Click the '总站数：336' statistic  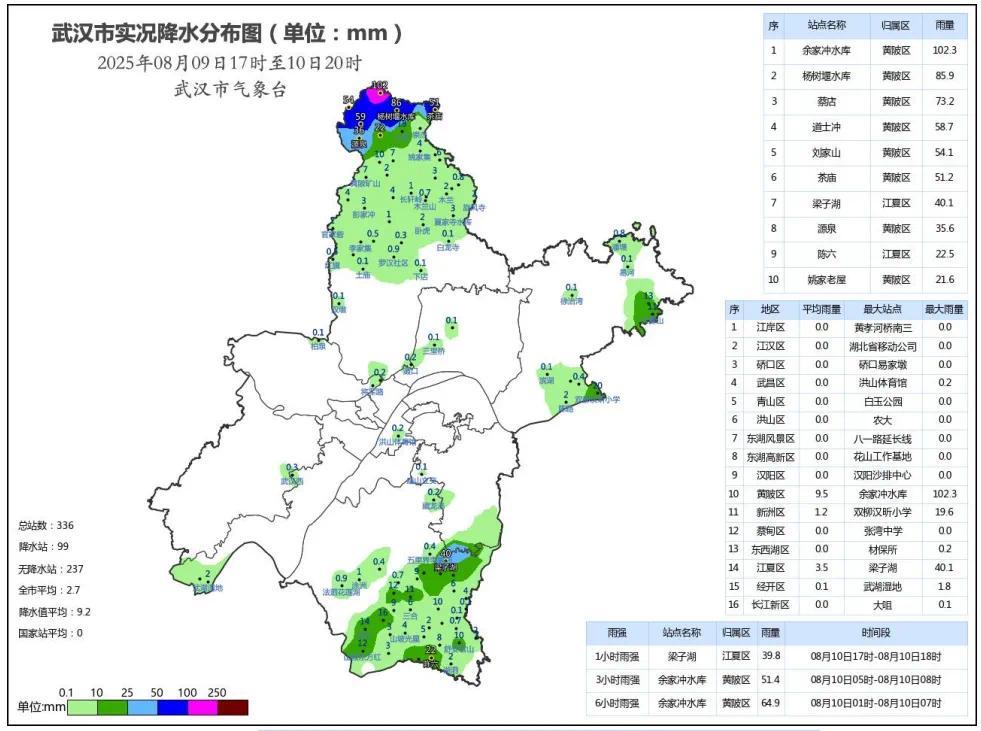click(46, 525)
